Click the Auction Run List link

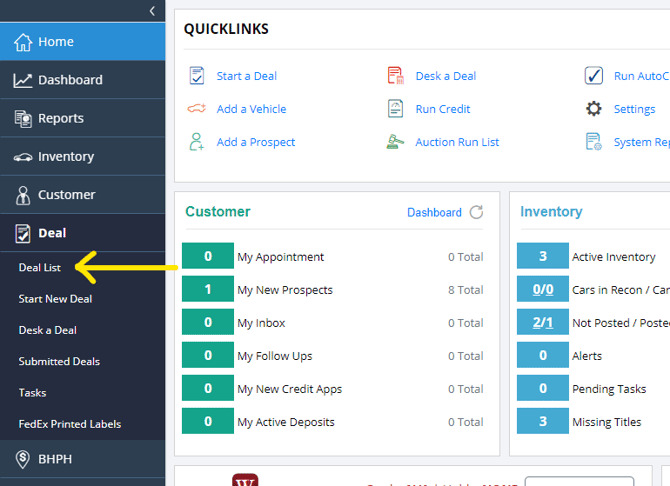(x=457, y=142)
